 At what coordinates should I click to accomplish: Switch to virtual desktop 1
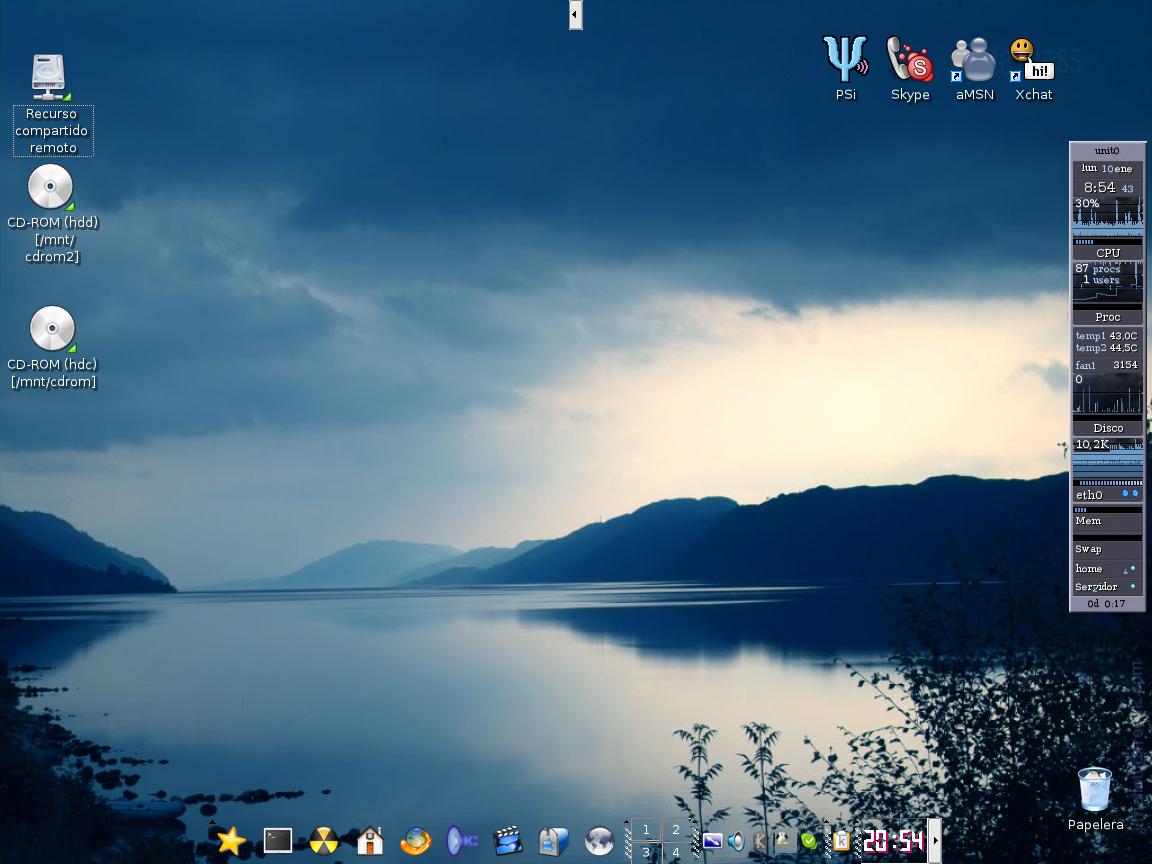pos(646,829)
